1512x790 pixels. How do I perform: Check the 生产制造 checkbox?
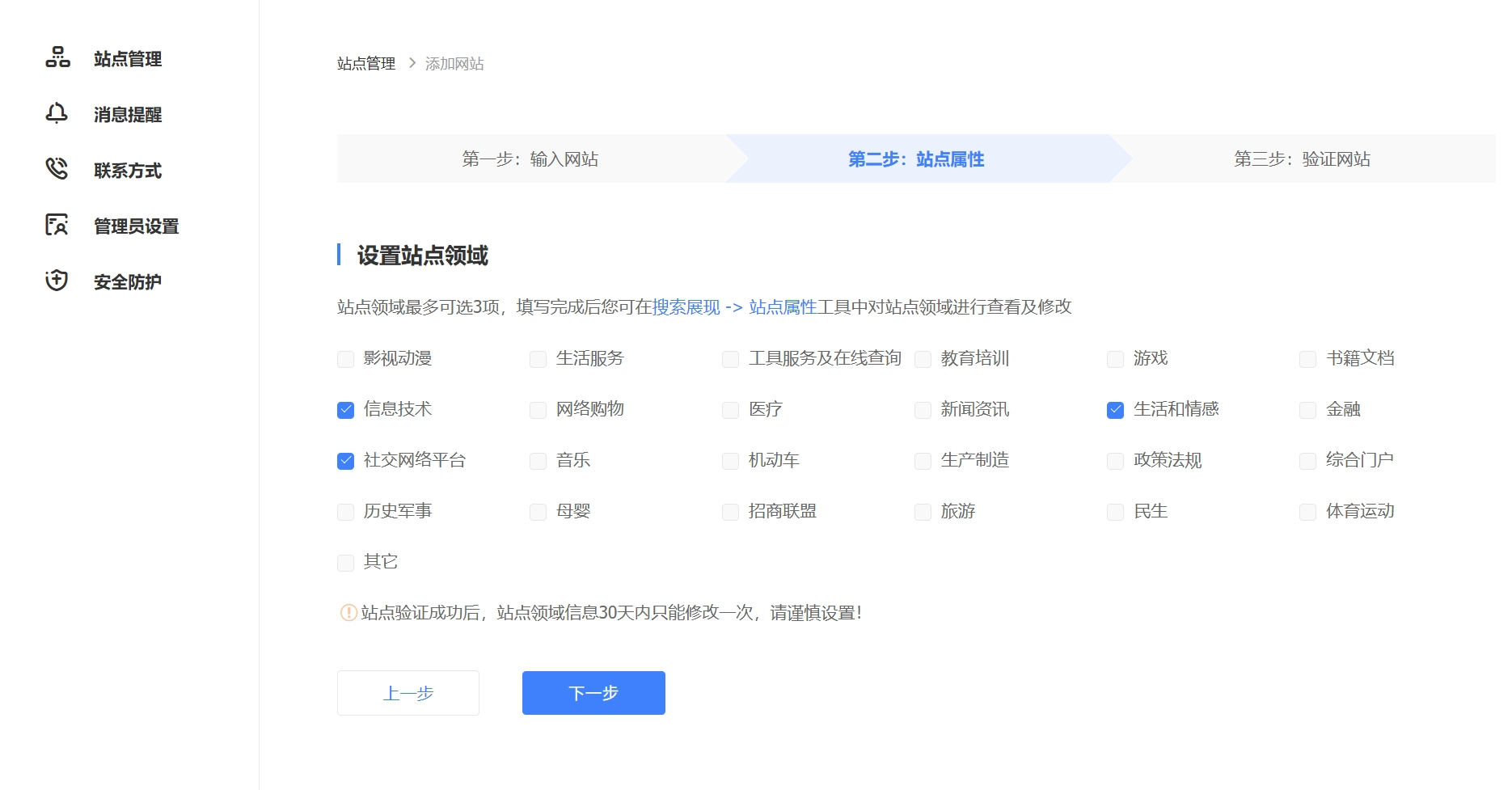(x=923, y=461)
